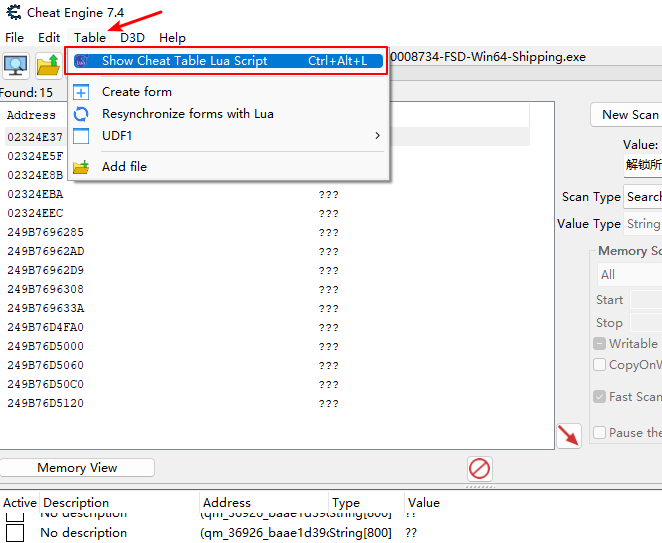The height and width of the screenshot is (543, 662).
Task: Click the Type column header
Action: coord(346,502)
